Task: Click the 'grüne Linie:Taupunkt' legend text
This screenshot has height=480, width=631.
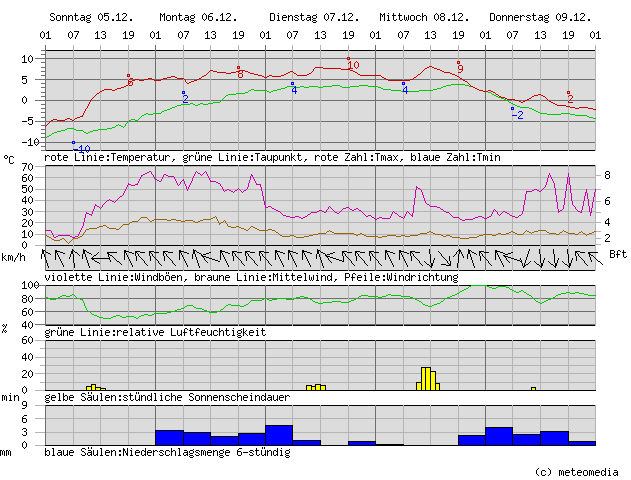Action: (242, 157)
